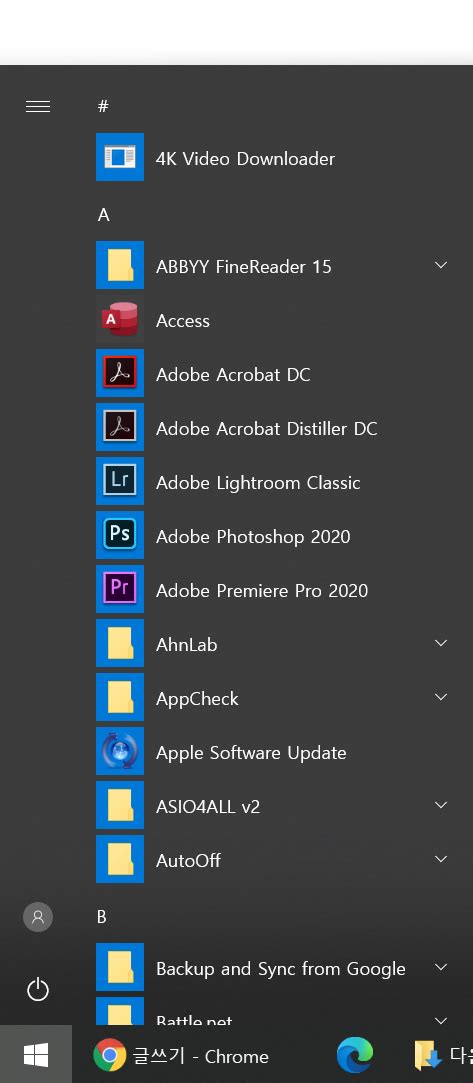473x1083 pixels.
Task: Expand Backup and Sync from Google chevron
Action: pyautogui.click(x=441, y=967)
